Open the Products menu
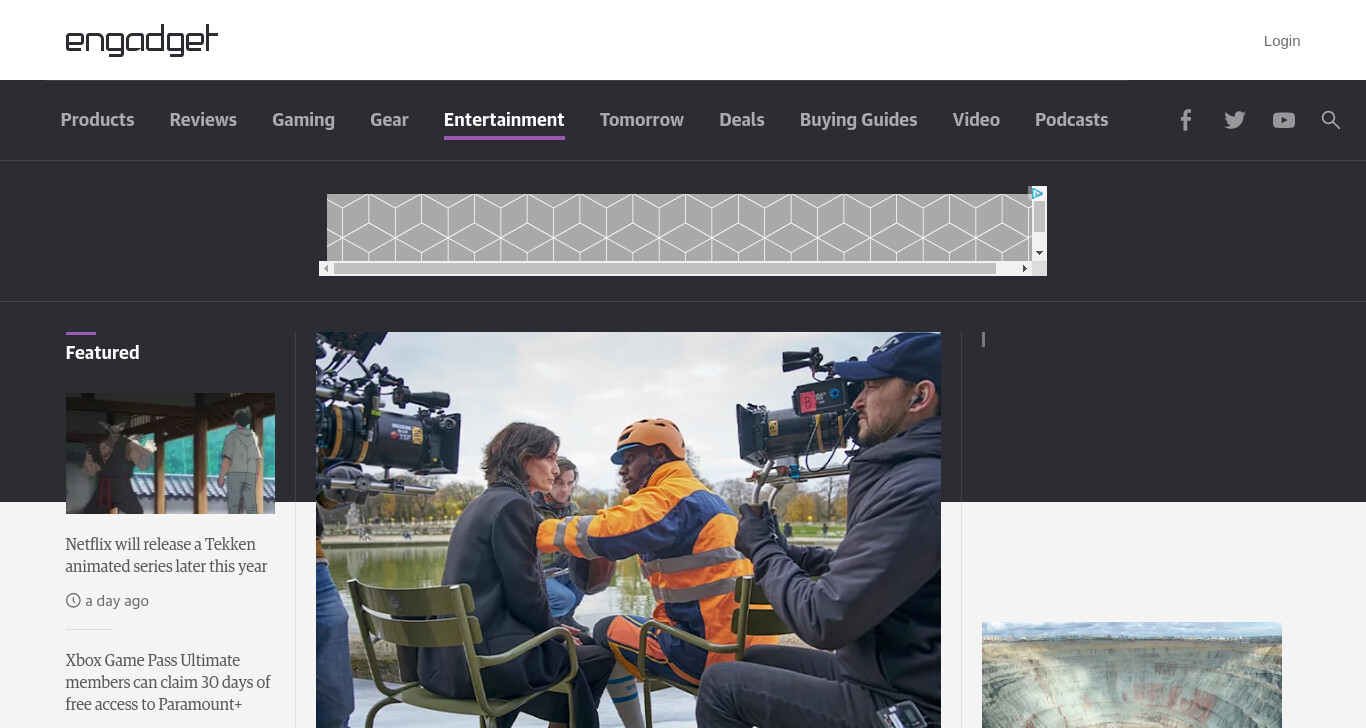The width and height of the screenshot is (1366, 728). tap(97, 120)
